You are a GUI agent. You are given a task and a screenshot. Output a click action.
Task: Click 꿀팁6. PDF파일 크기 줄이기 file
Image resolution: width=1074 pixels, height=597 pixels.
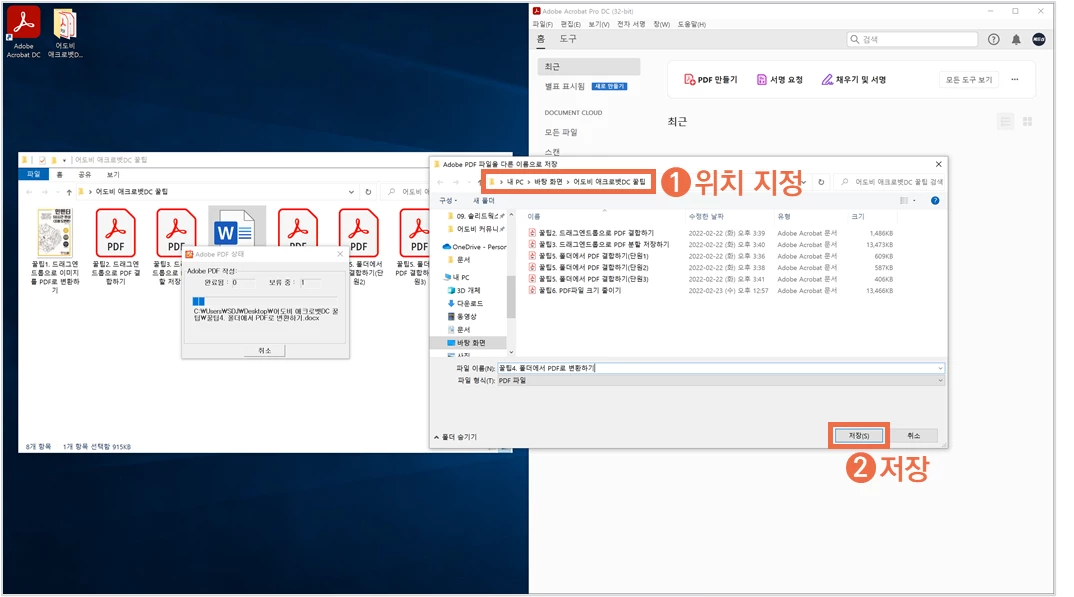click(x=710, y=291)
